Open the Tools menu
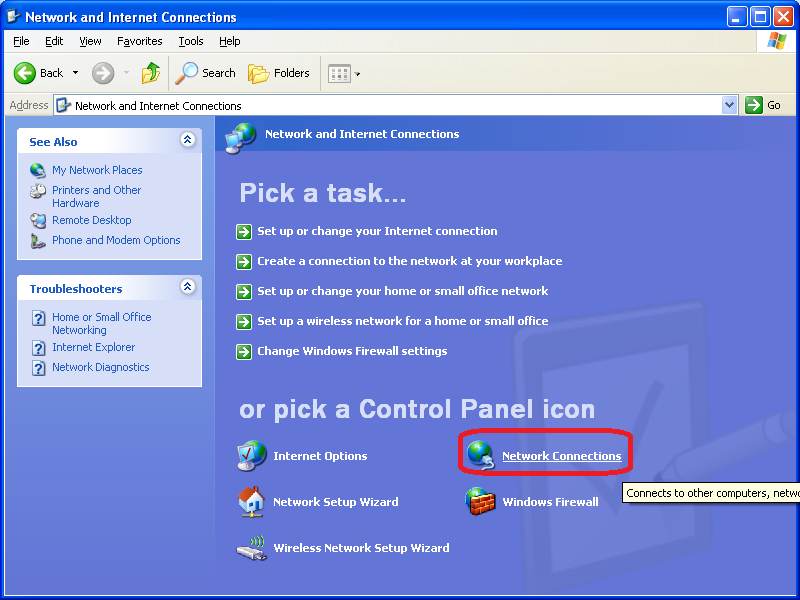Image resolution: width=800 pixels, height=600 pixels. (191, 41)
